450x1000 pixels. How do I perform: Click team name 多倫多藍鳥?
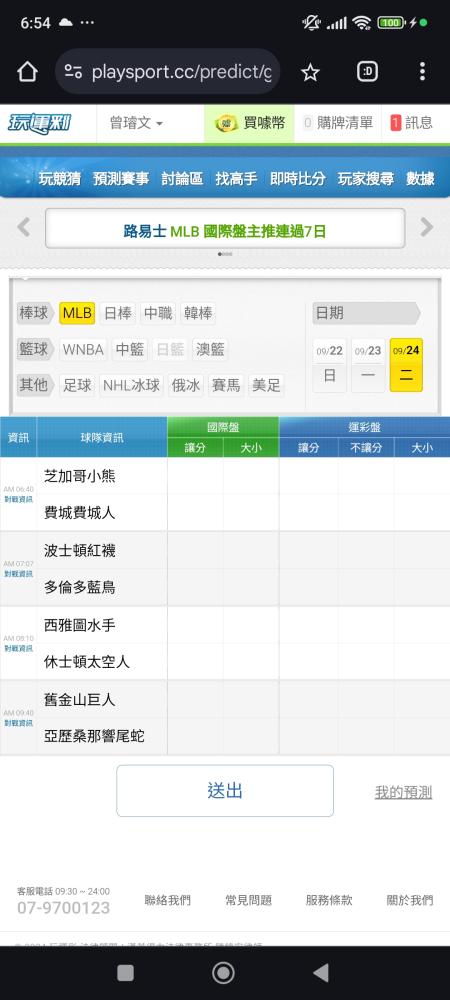[80, 587]
